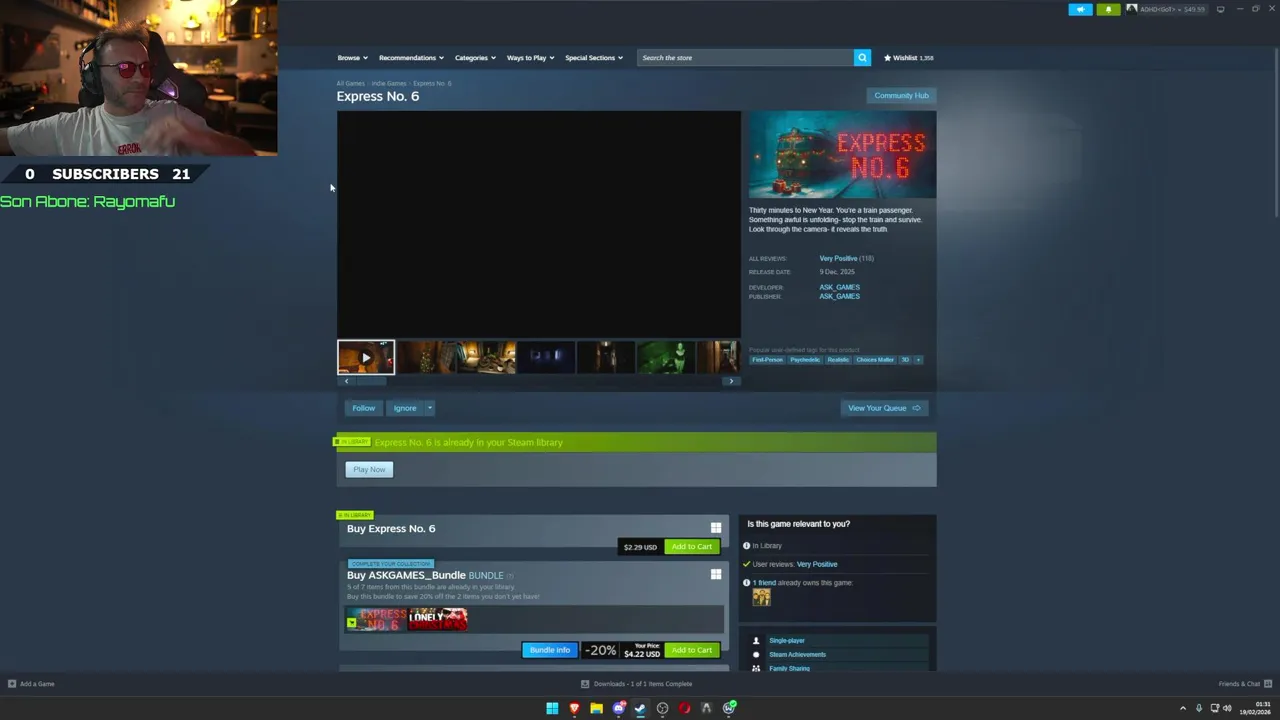Open Discord from taskbar
This screenshot has width=1280, height=720.
point(618,708)
